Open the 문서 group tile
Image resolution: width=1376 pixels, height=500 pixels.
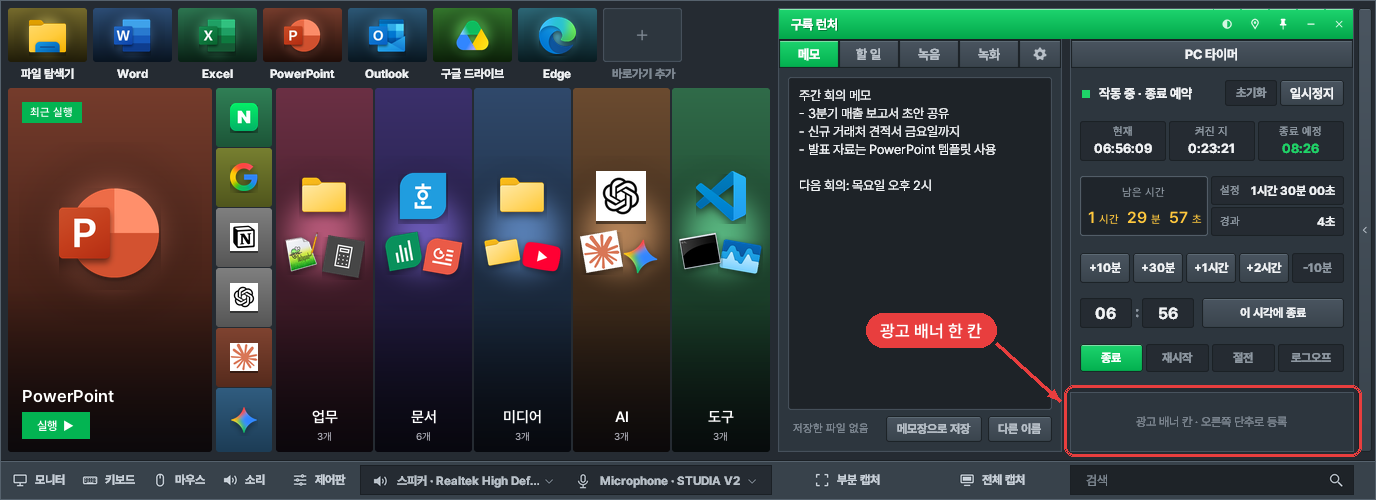(423, 269)
